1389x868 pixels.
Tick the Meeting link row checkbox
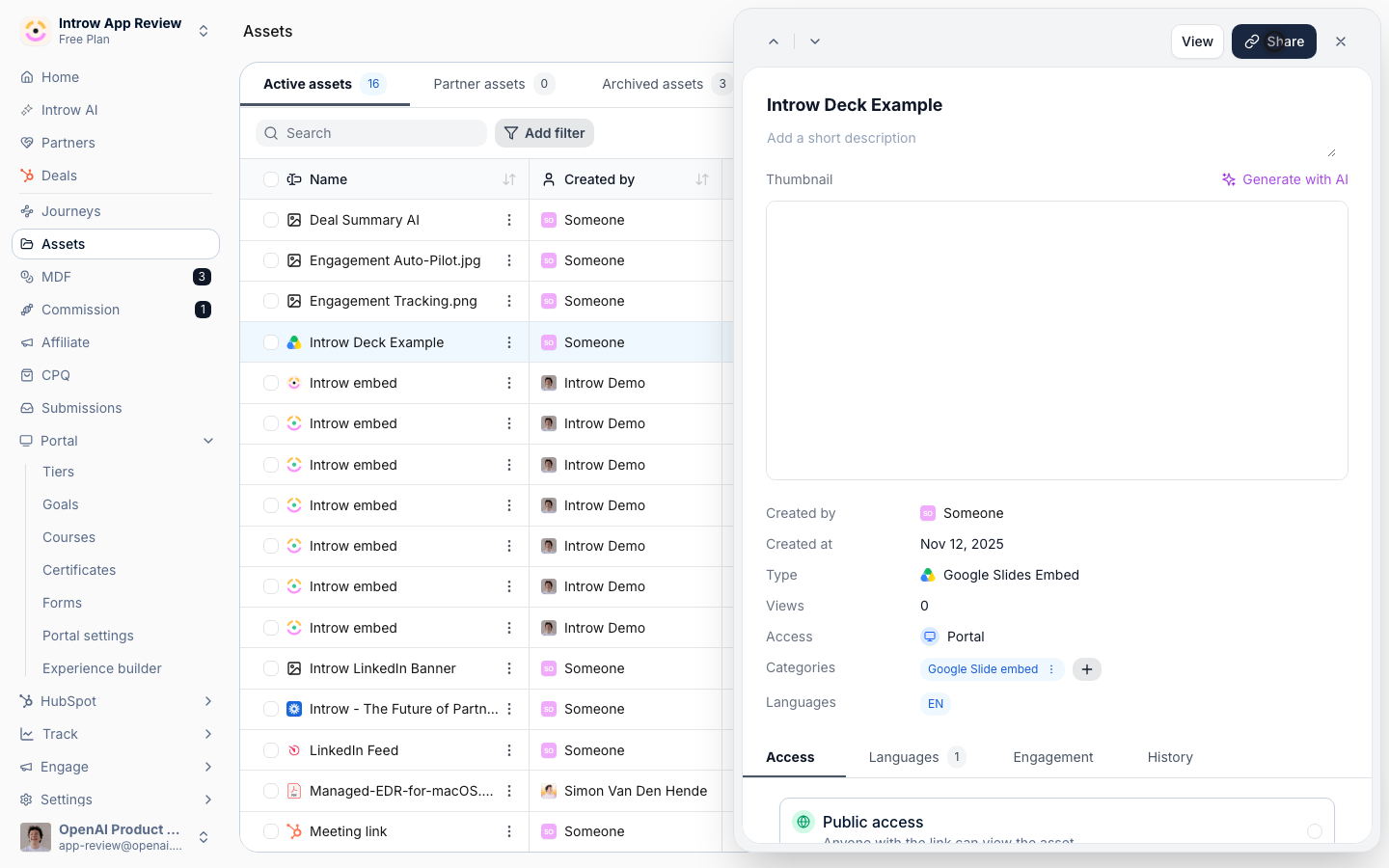(x=271, y=831)
